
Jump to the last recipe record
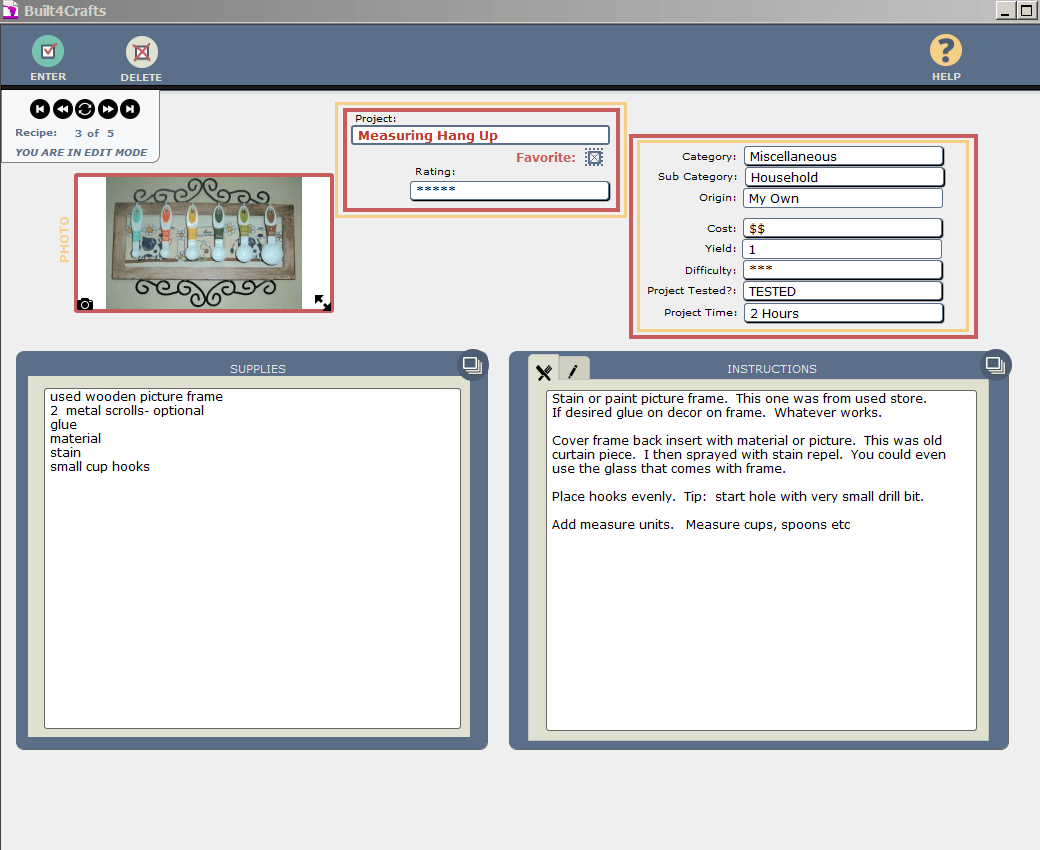coord(130,109)
